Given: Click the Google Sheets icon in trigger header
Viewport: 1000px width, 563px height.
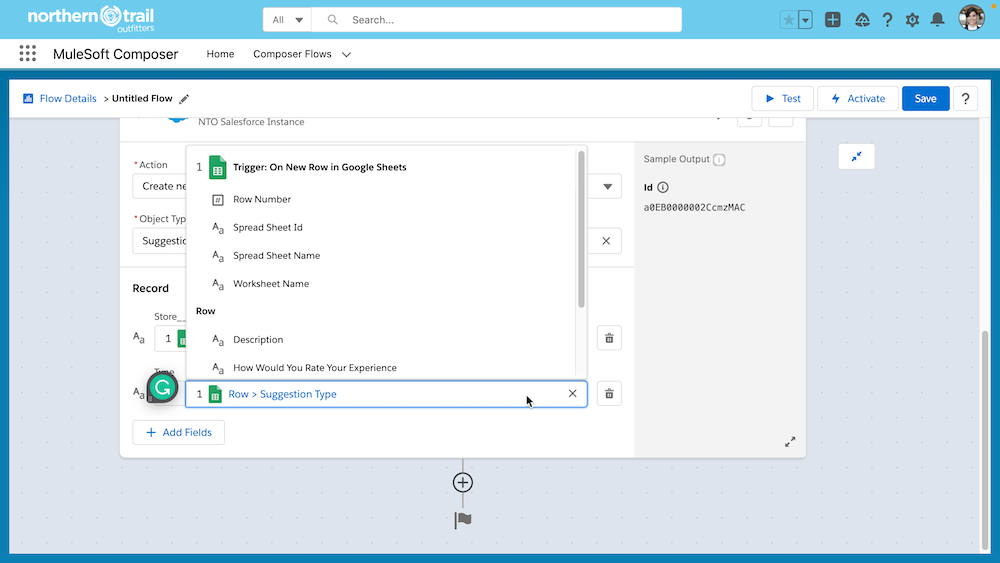Looking at the screenshot, I should click(x=217, y=167).
